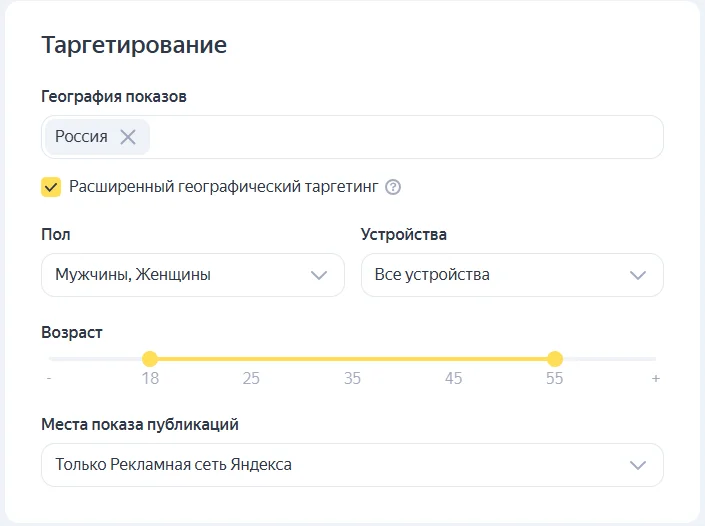Click the plus end of age scale

[x=656, y=379]
